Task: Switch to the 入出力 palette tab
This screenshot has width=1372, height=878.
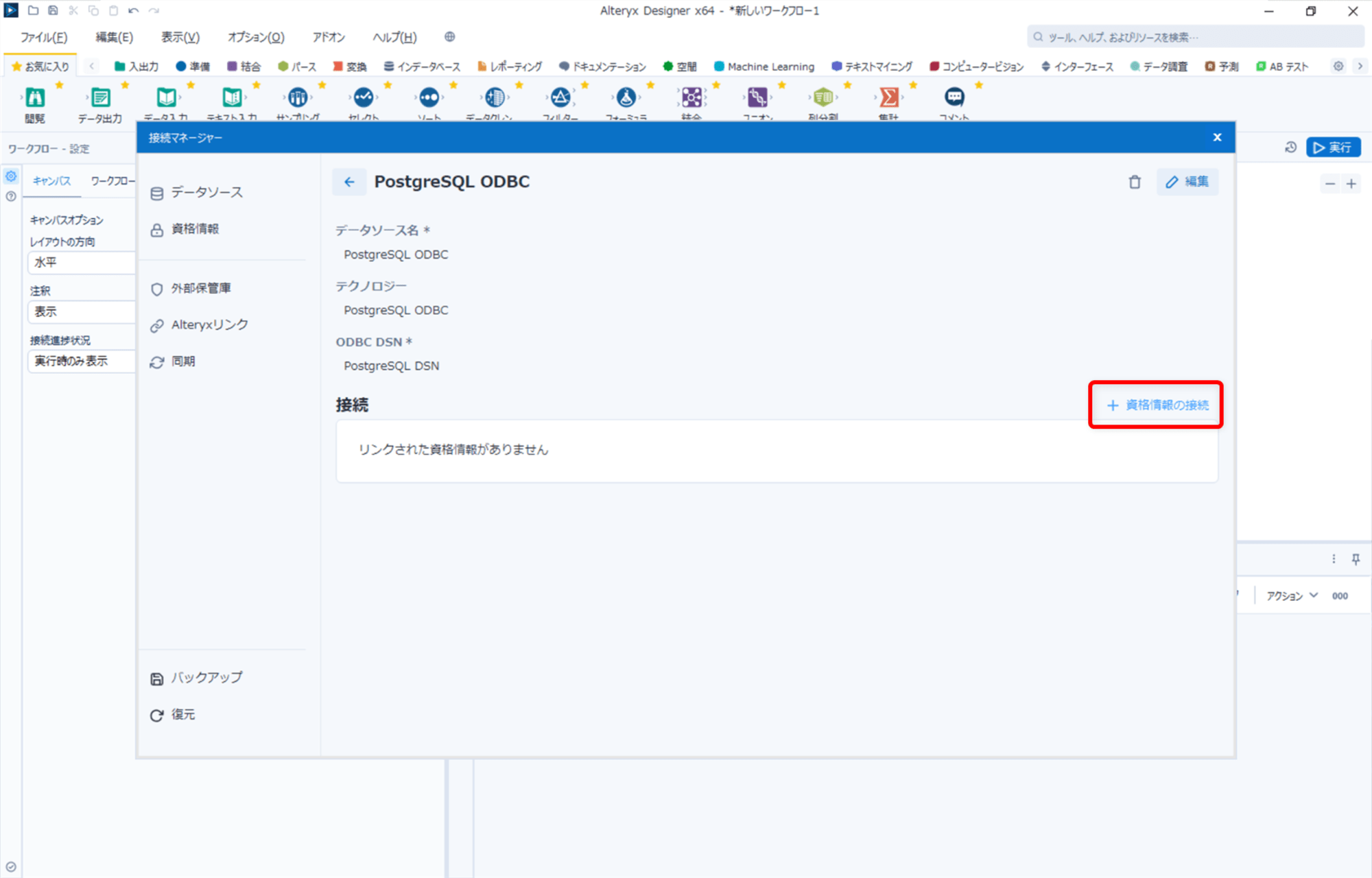Action: point(136,67)
